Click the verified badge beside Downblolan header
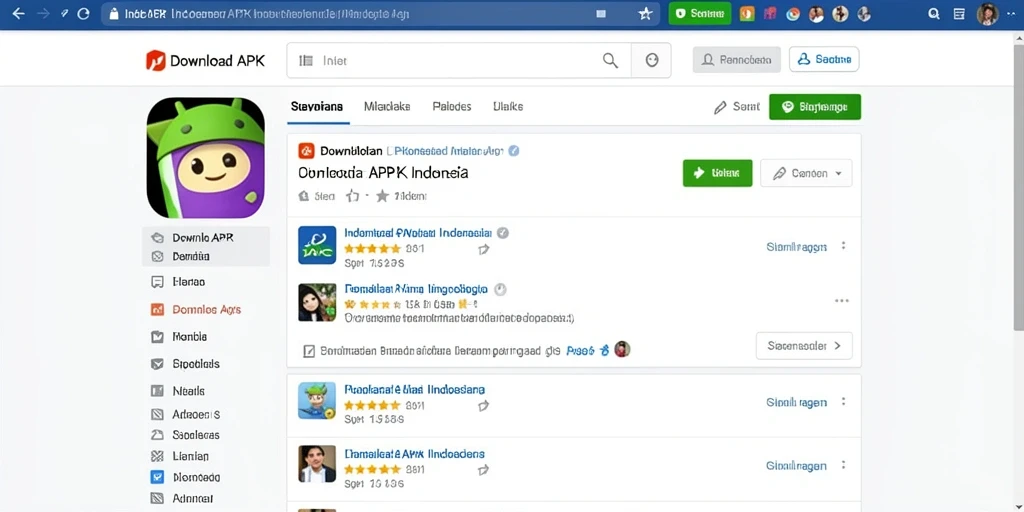 pos(514,152)
